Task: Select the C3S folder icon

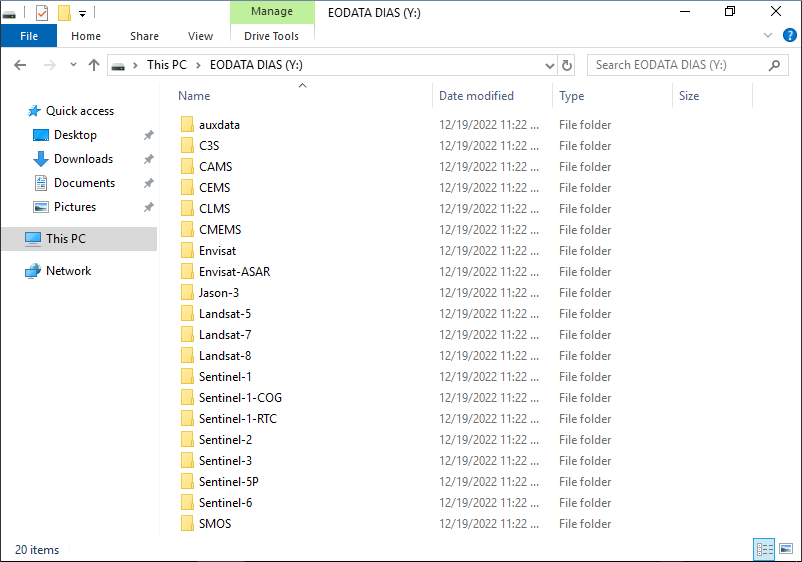Action: click(187, 145)
